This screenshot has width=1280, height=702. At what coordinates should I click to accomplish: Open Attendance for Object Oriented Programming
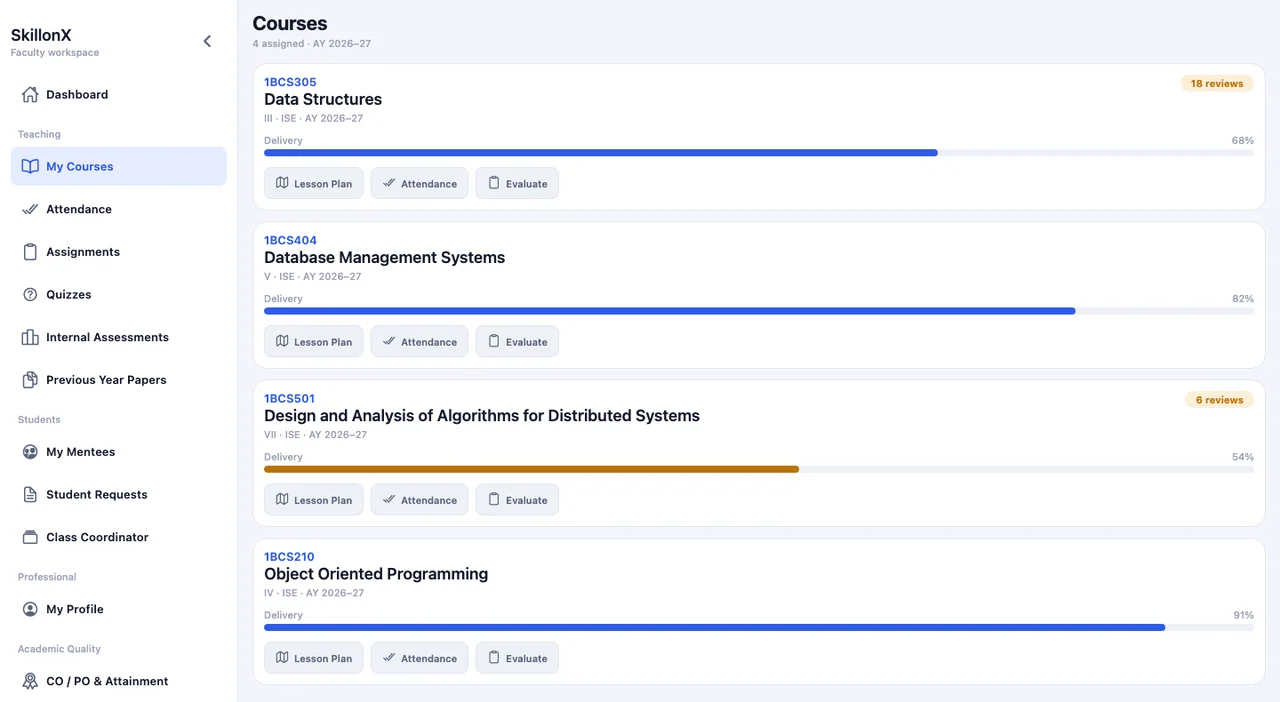pyautogui.click(x=419, y=657)
